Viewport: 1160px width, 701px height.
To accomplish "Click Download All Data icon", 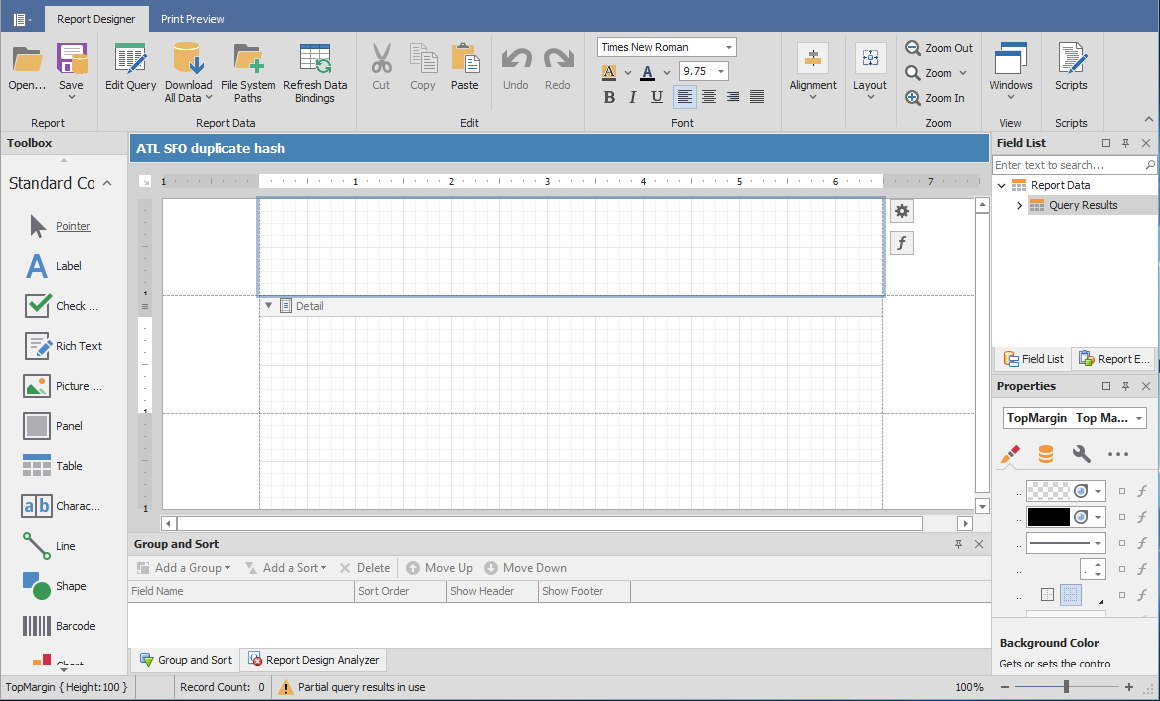I will 188,58.
